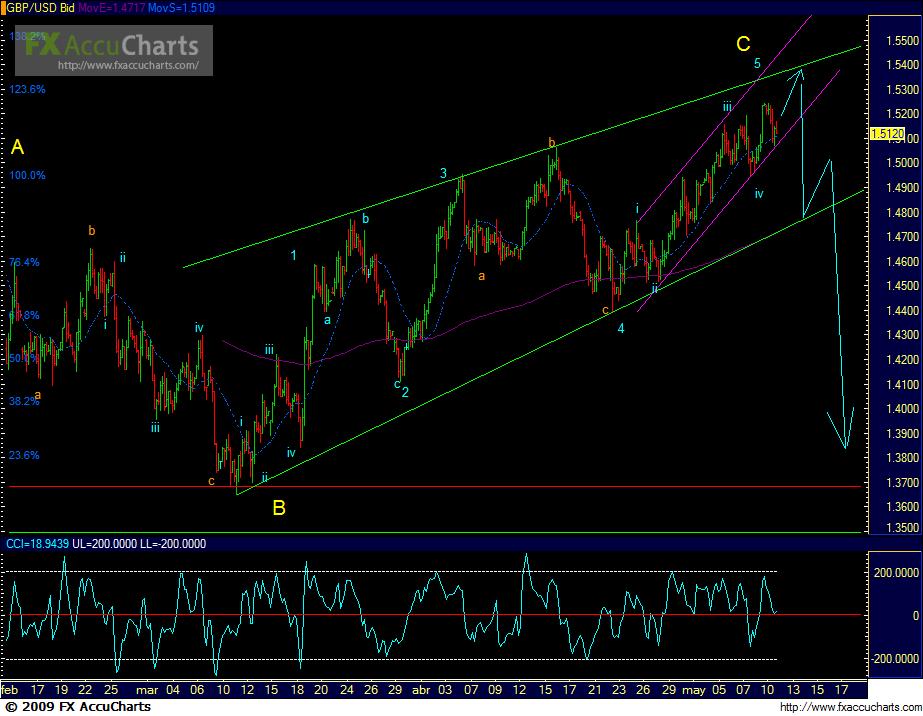Click the 2009 FX AccuCharts copyright text

point(76,707)
